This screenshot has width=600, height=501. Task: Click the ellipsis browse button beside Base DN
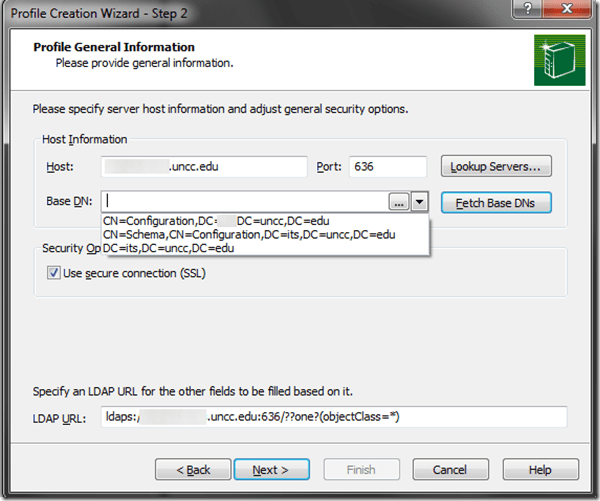pos(399,201)
